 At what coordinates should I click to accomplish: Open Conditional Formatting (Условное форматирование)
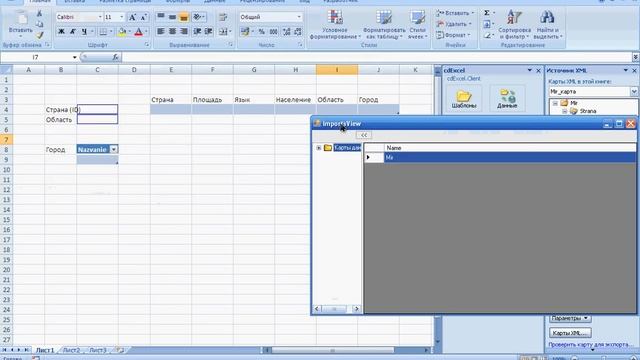click(335, 24)
